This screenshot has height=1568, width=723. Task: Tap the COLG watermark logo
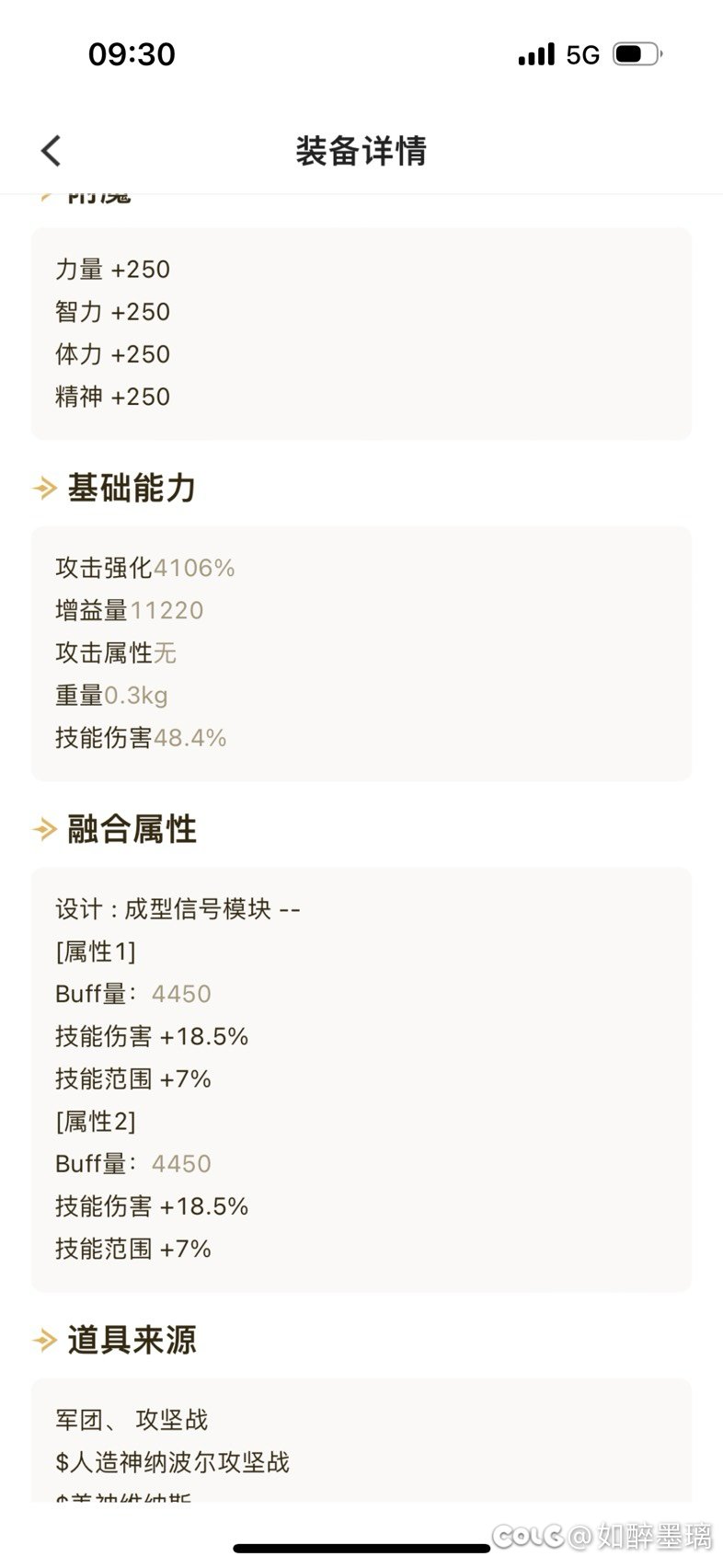[528, 1536]
